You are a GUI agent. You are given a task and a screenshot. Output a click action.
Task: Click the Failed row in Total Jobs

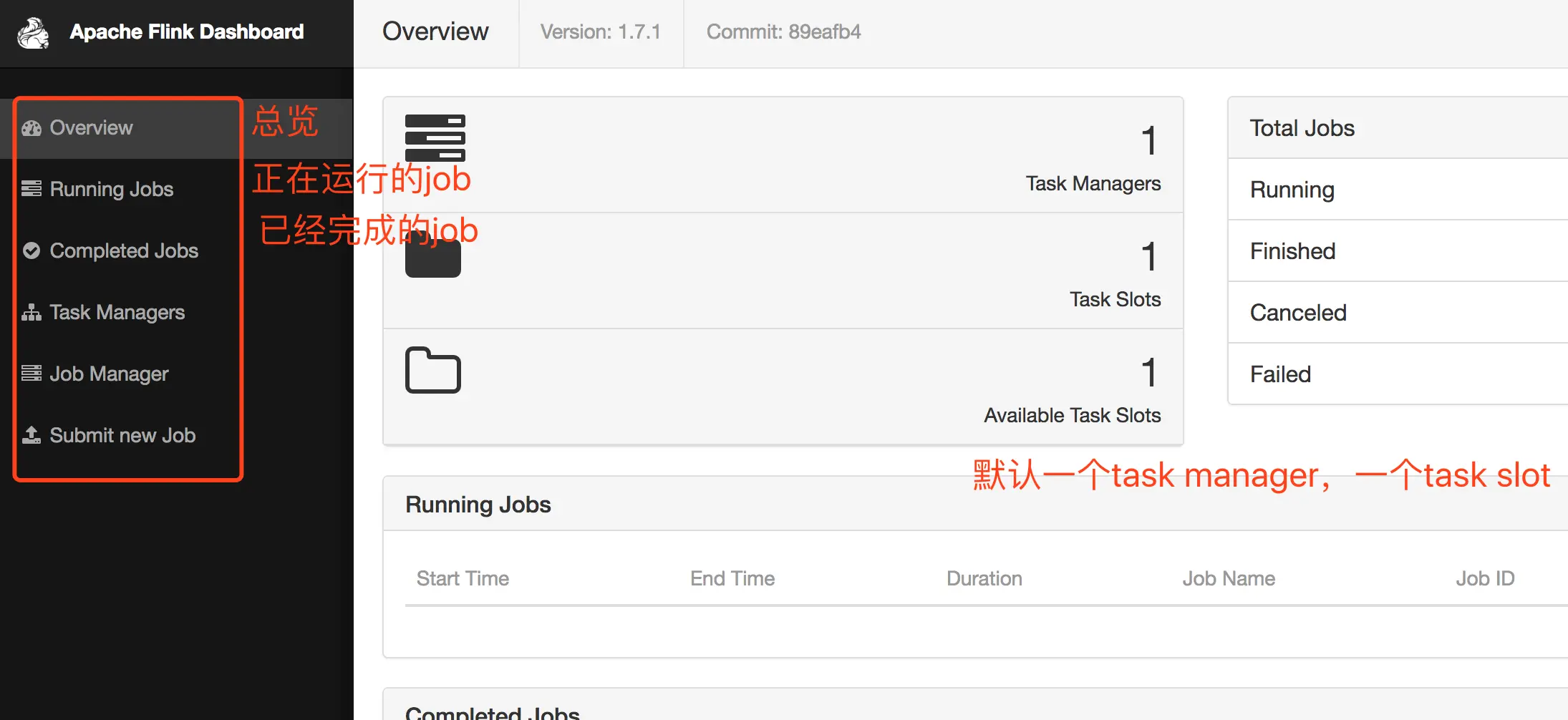[1398, 374]
